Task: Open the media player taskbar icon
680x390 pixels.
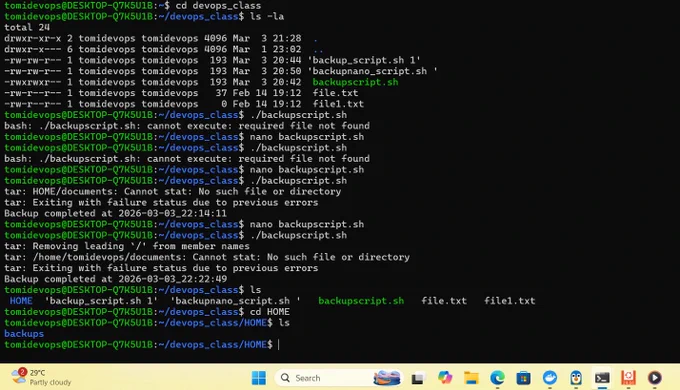Action: [655, 378]
